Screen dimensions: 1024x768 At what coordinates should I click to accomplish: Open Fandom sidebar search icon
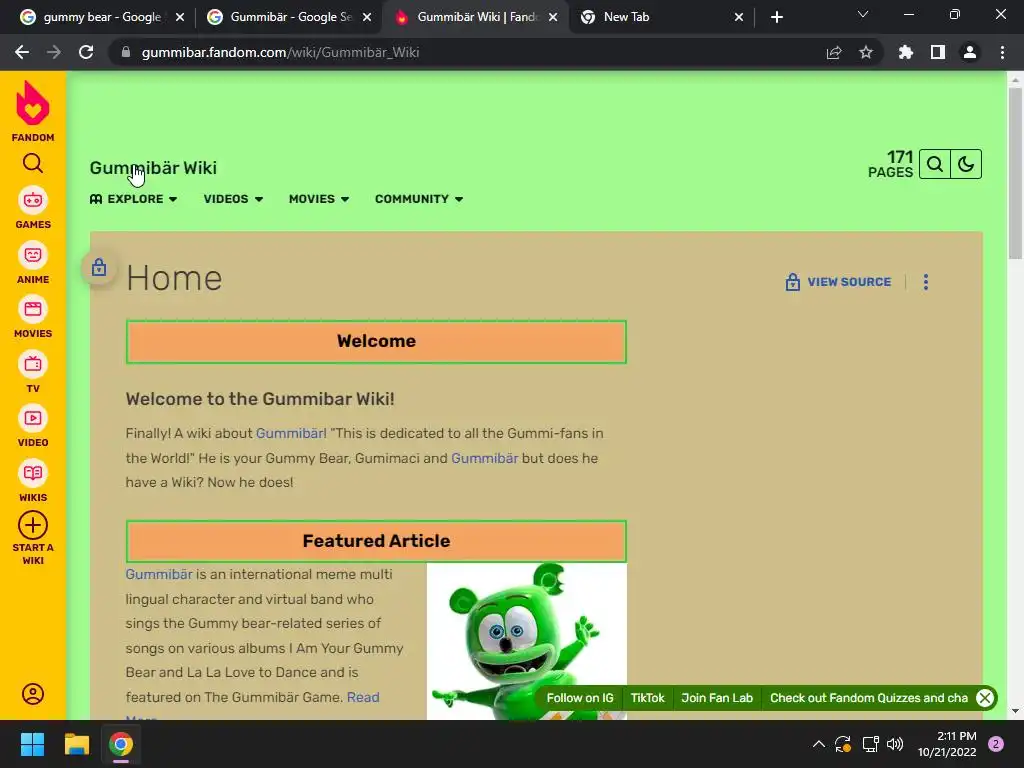(33, 163)
